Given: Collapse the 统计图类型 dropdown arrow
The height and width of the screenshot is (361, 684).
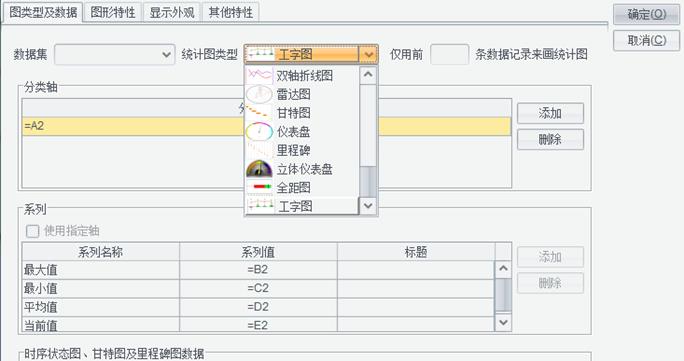Looking at the screenshot, I should click(x=369, y=54).
